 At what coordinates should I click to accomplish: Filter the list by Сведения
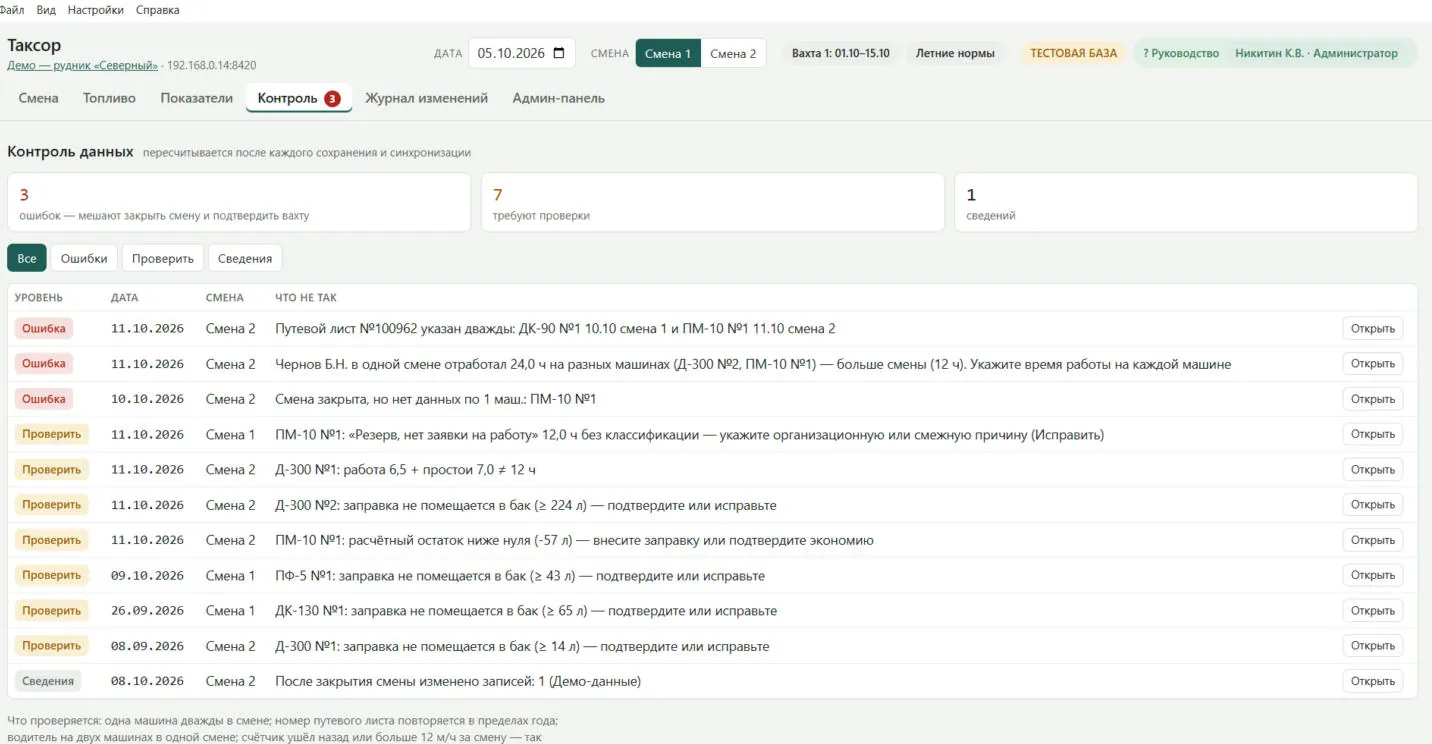point(245,258)
